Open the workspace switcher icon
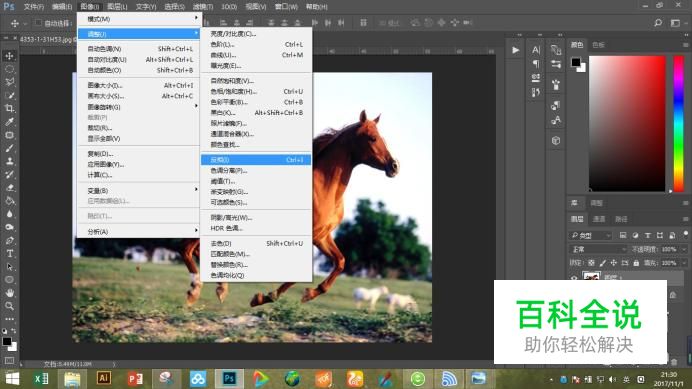Viewport: 692px width, 389px height. 675,23
